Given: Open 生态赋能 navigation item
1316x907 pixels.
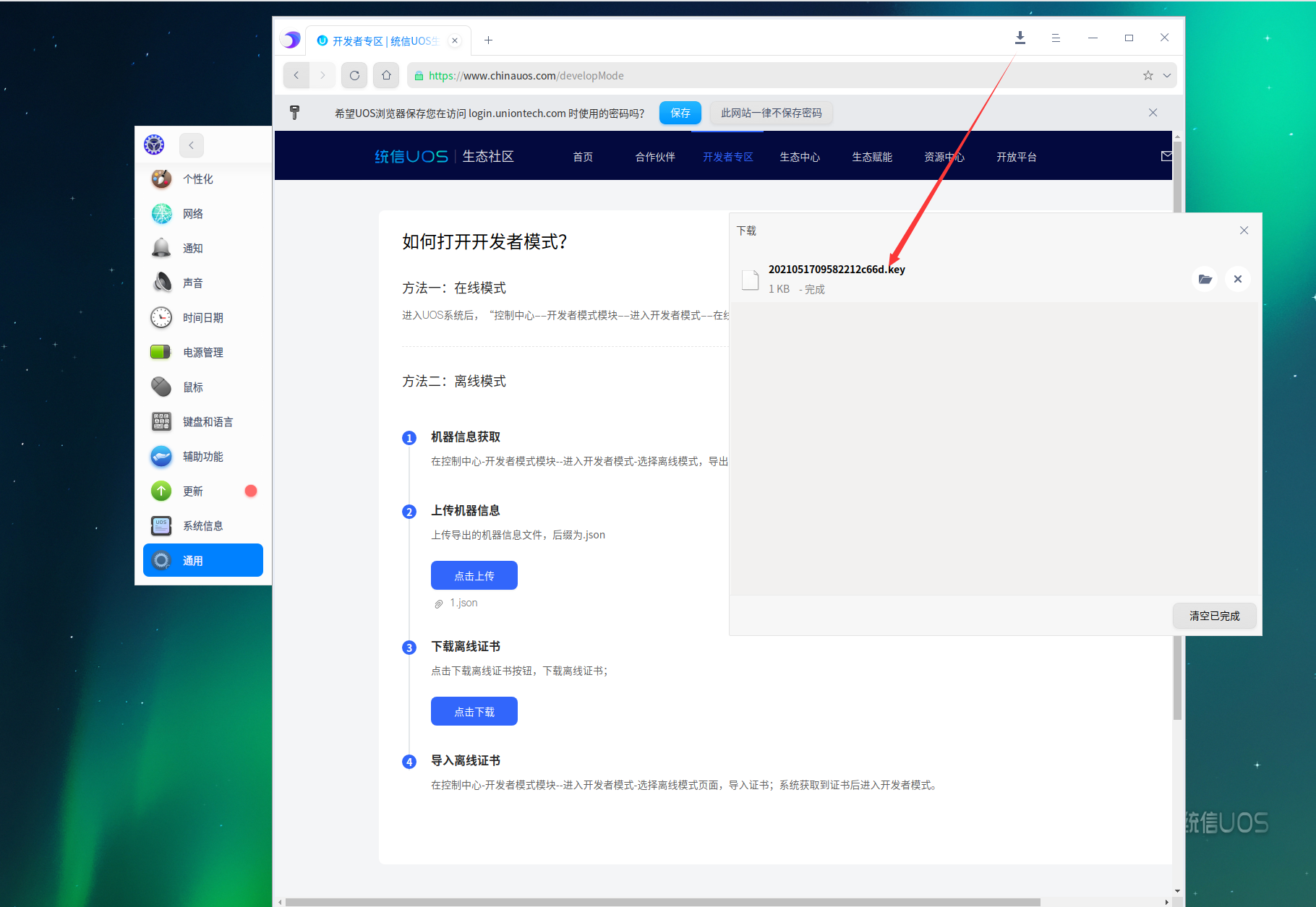Looking at the screenshot, I should [872, 157].
